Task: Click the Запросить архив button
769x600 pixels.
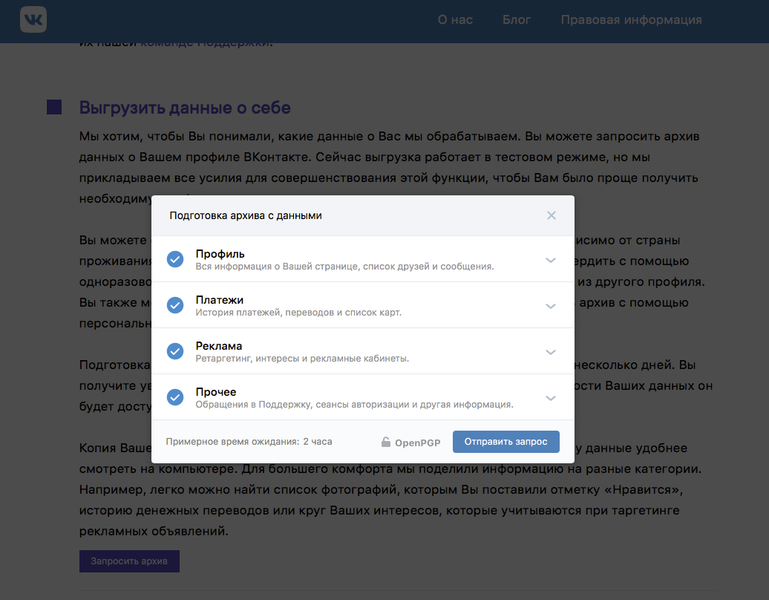Action: point(129,561)
